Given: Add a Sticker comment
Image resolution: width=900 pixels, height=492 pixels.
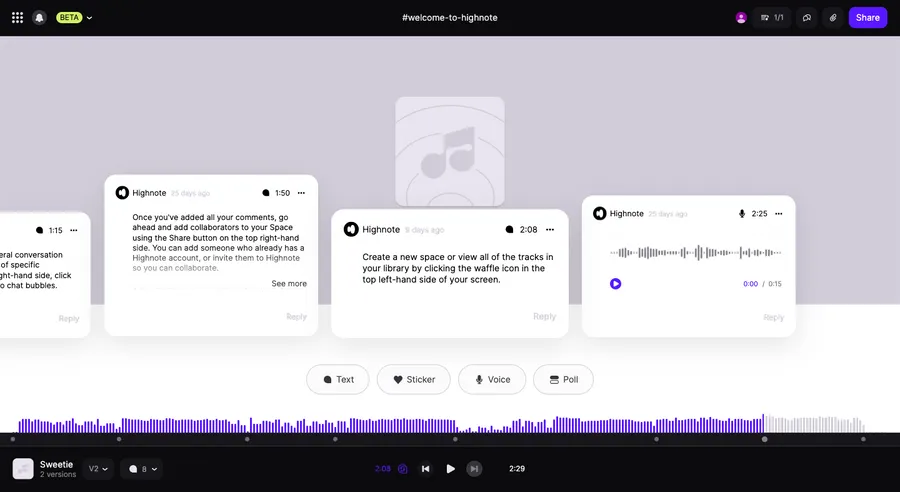Looking at the screenshot, I should (x=413, y=379).
